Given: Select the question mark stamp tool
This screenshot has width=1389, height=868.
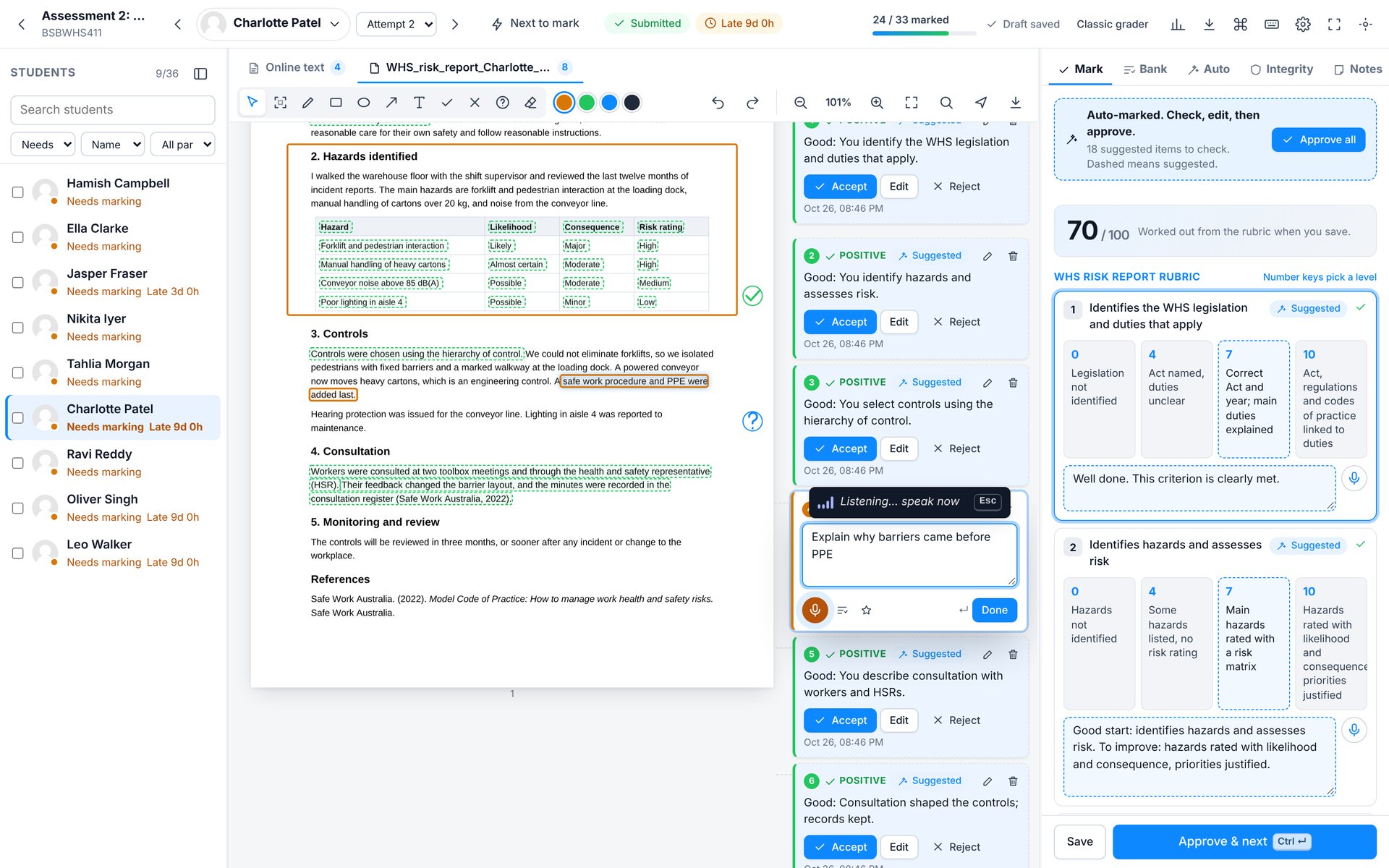Looking at the screenshot, I should tap(503, 103).
